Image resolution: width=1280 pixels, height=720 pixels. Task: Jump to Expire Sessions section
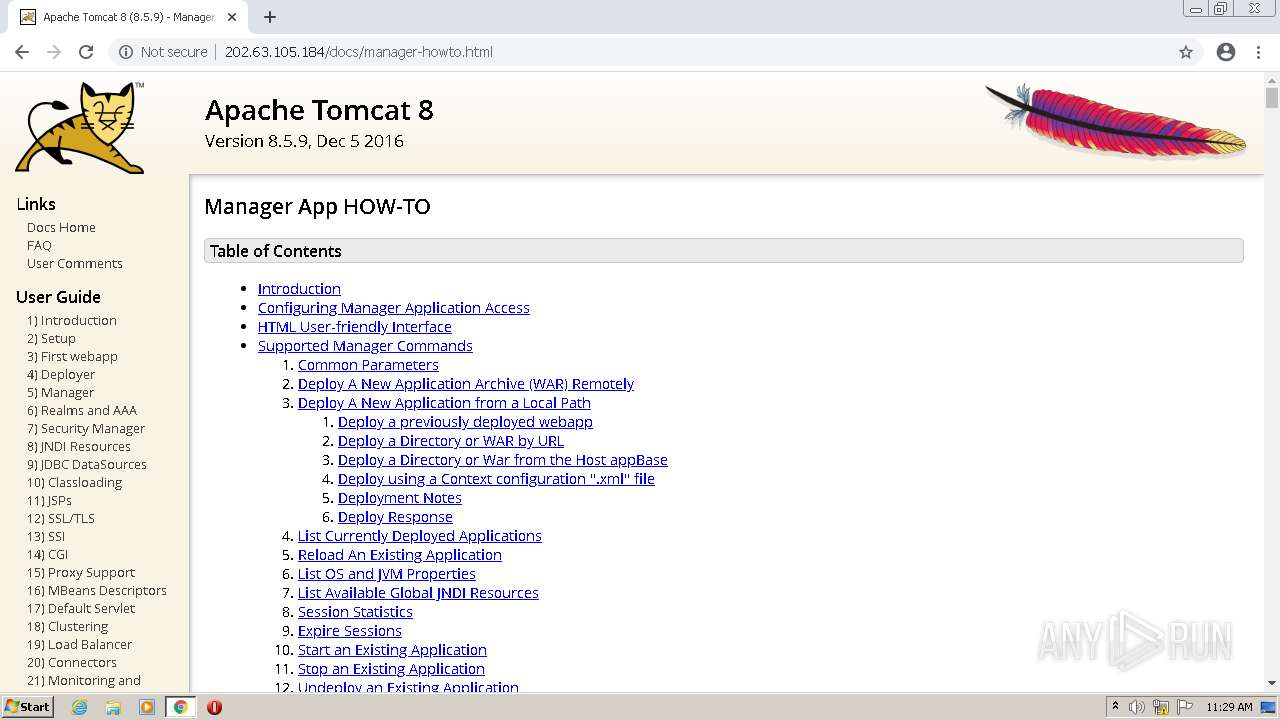coord(350,631)
